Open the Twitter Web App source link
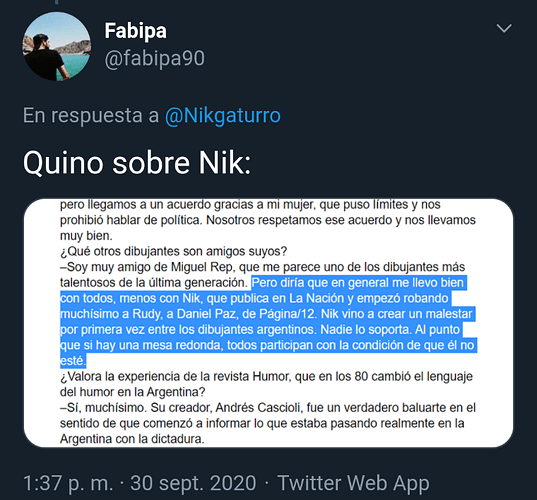This screenshot has width=537, height=500. tap(353, 483)
